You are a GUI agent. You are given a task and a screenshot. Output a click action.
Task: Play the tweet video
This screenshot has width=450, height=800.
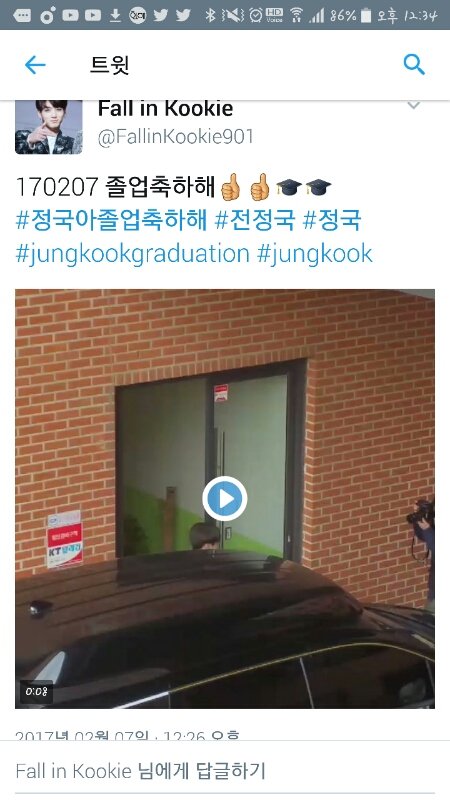click(x=224, y=498)
